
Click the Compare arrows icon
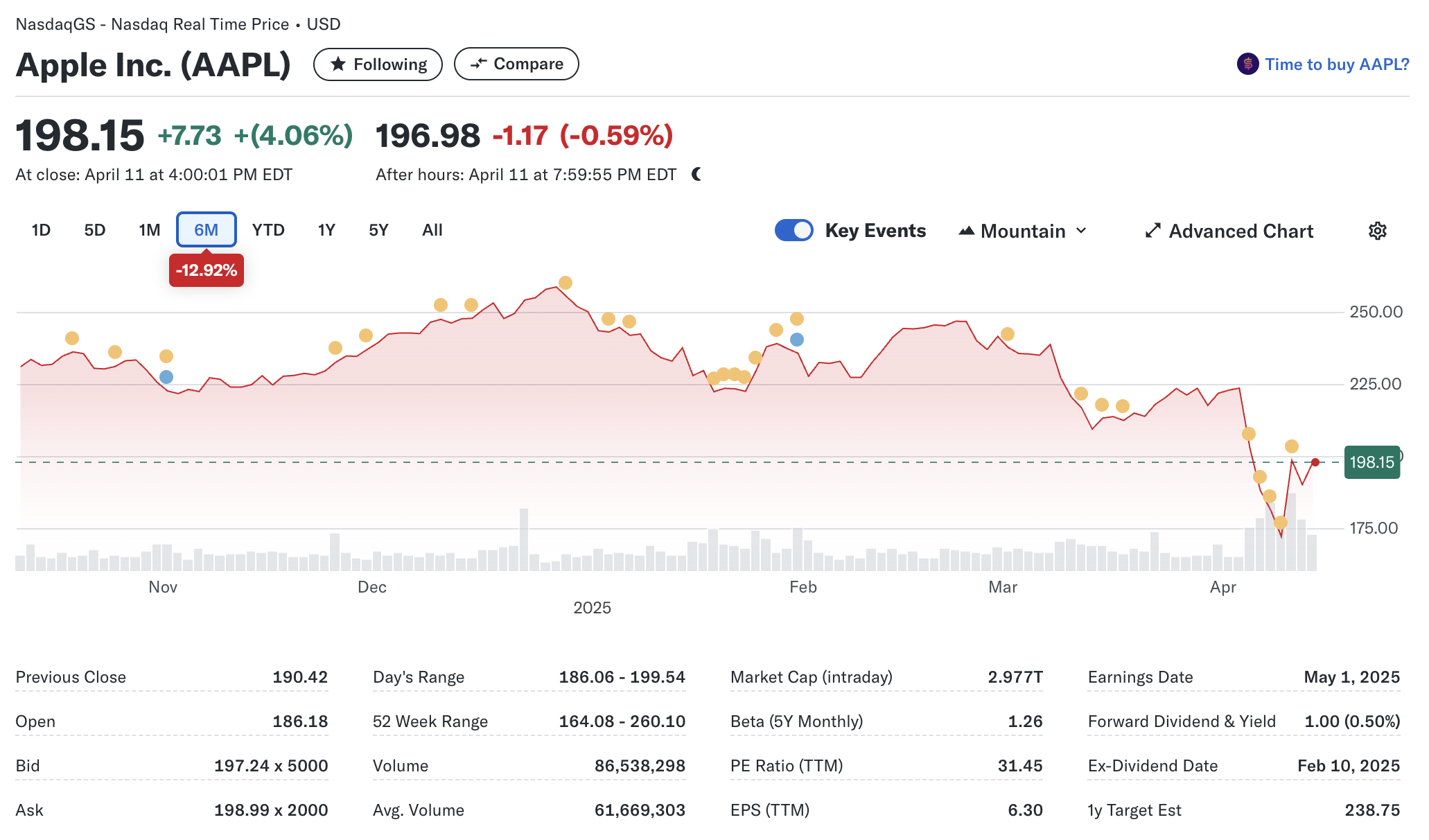(x=478, y=64)
